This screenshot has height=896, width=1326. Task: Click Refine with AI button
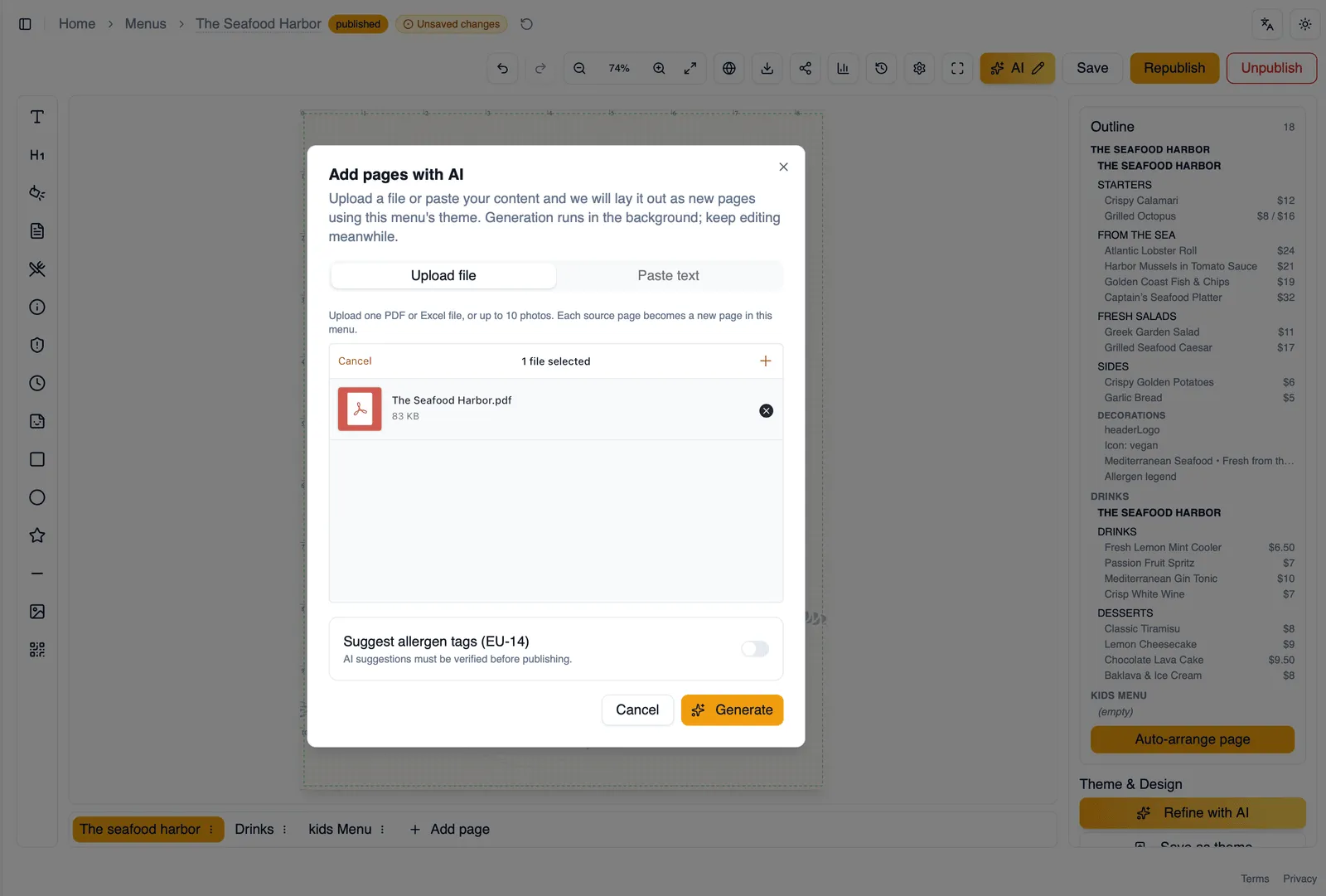[x=1193, y=812]
